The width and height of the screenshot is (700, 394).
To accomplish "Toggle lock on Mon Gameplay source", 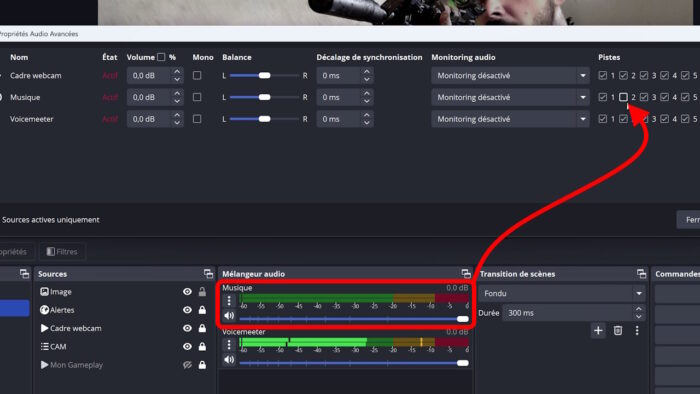I will 202,365.
